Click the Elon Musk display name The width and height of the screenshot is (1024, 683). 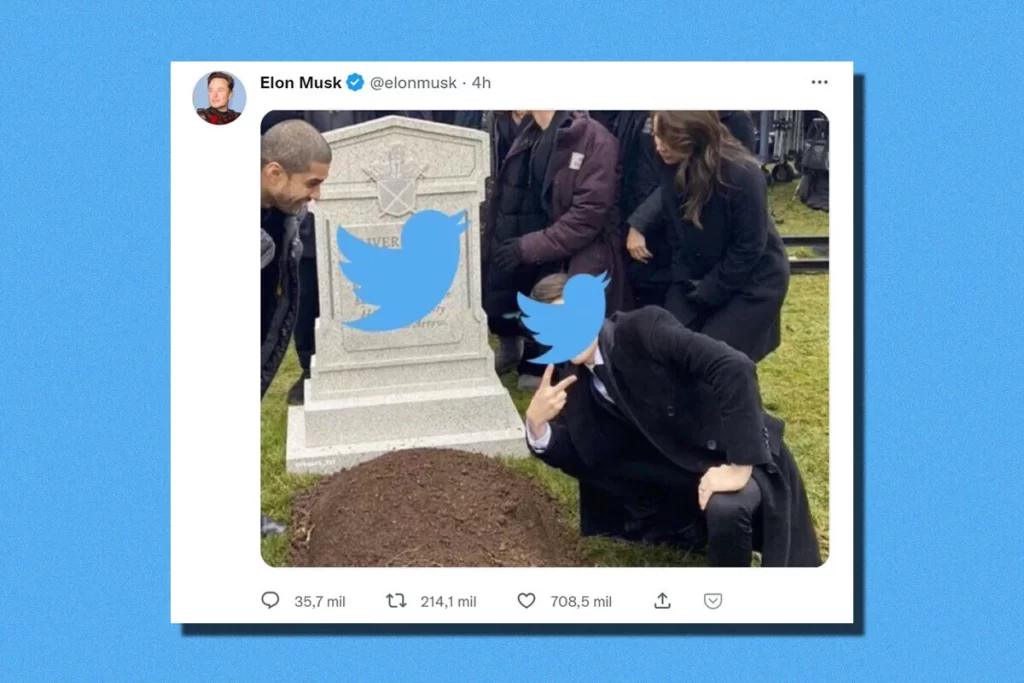pos(300,83)
